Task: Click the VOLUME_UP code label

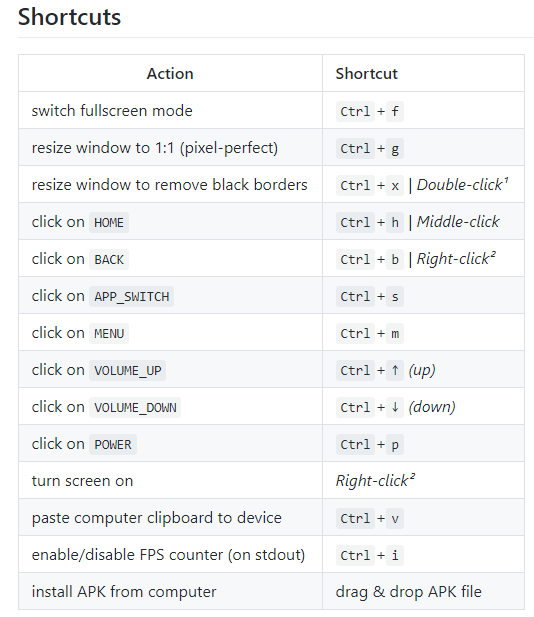Action: coord(127,370)
